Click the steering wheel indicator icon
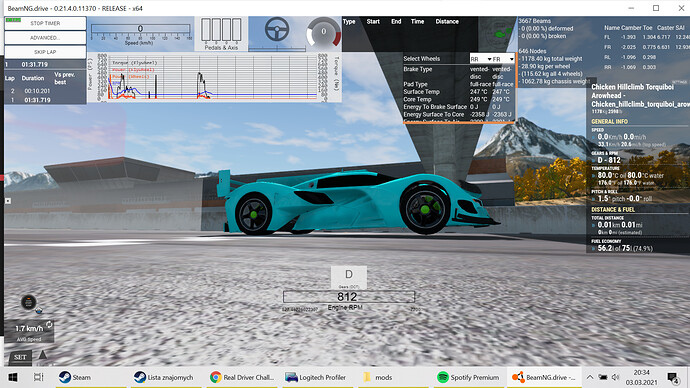 click(277, 29)
